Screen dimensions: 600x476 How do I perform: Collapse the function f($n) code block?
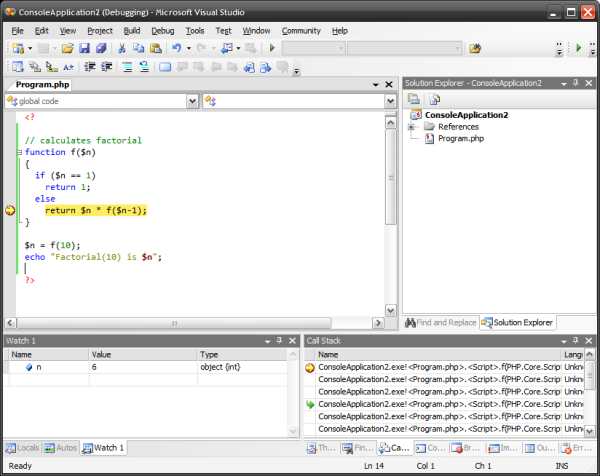pyautogui.click(x=19, y=152)
